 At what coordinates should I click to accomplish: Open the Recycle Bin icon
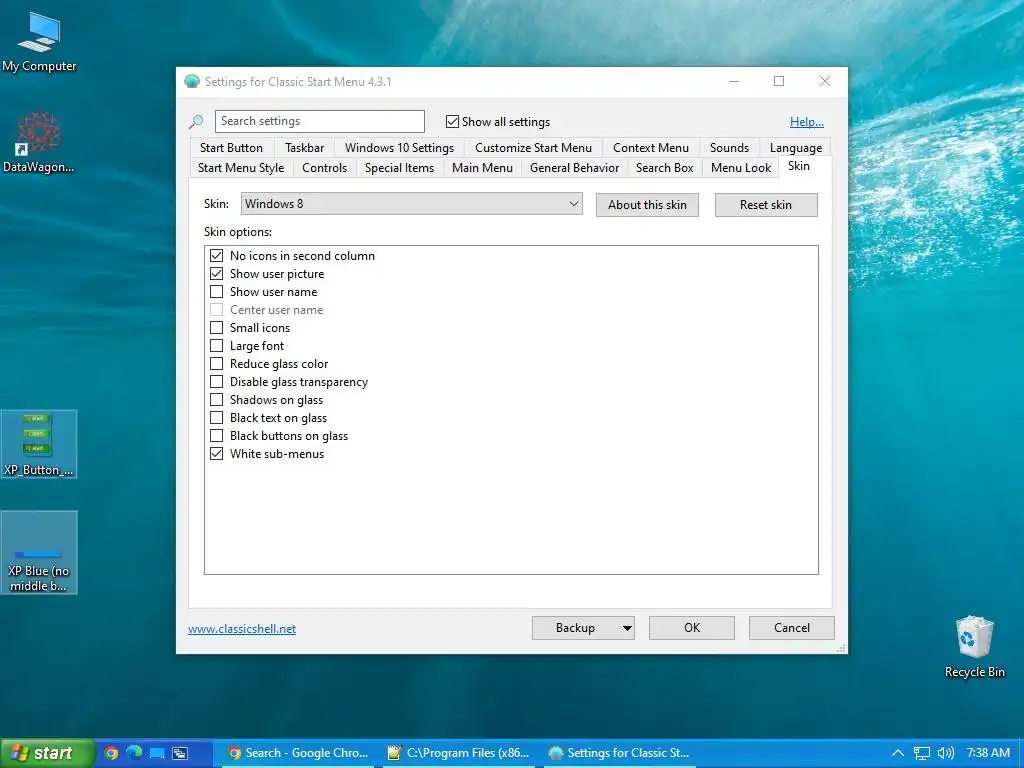pyautogui.click(x=974, y=647)
